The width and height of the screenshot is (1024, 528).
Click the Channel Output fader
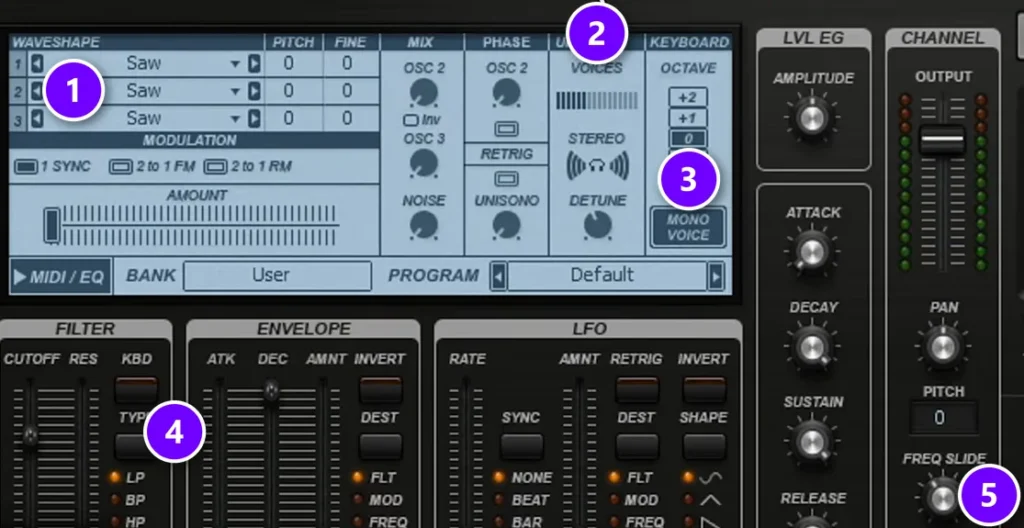(x=942, y=139)
